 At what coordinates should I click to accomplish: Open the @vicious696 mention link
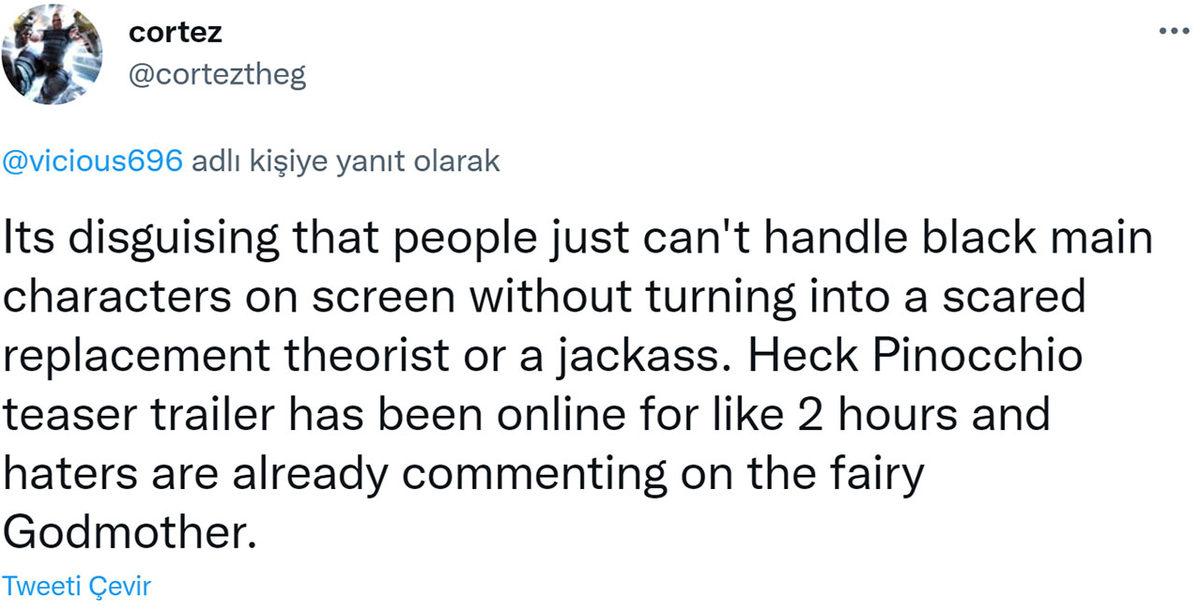(93, 162)
